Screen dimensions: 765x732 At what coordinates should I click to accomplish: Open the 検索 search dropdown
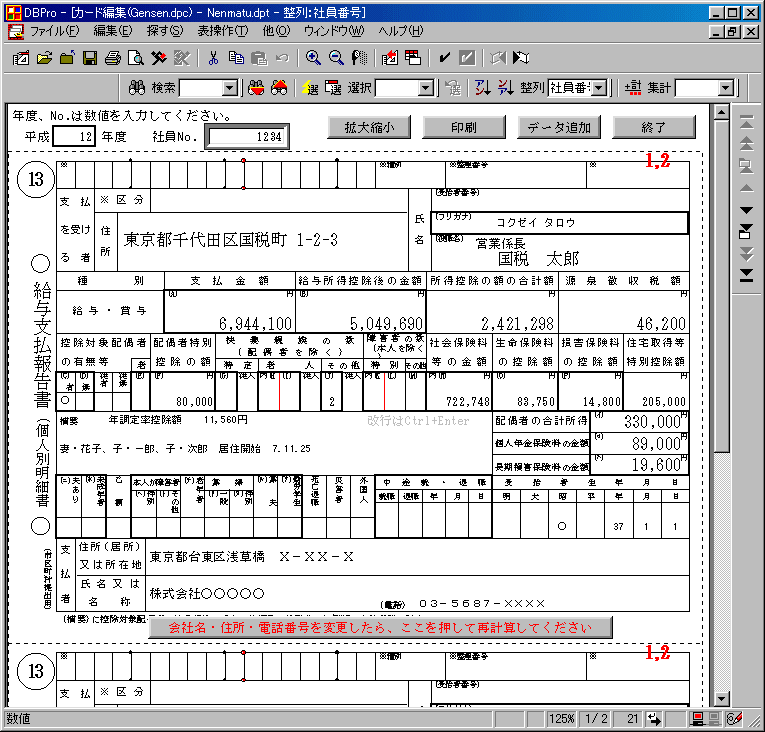click(229, 88)
